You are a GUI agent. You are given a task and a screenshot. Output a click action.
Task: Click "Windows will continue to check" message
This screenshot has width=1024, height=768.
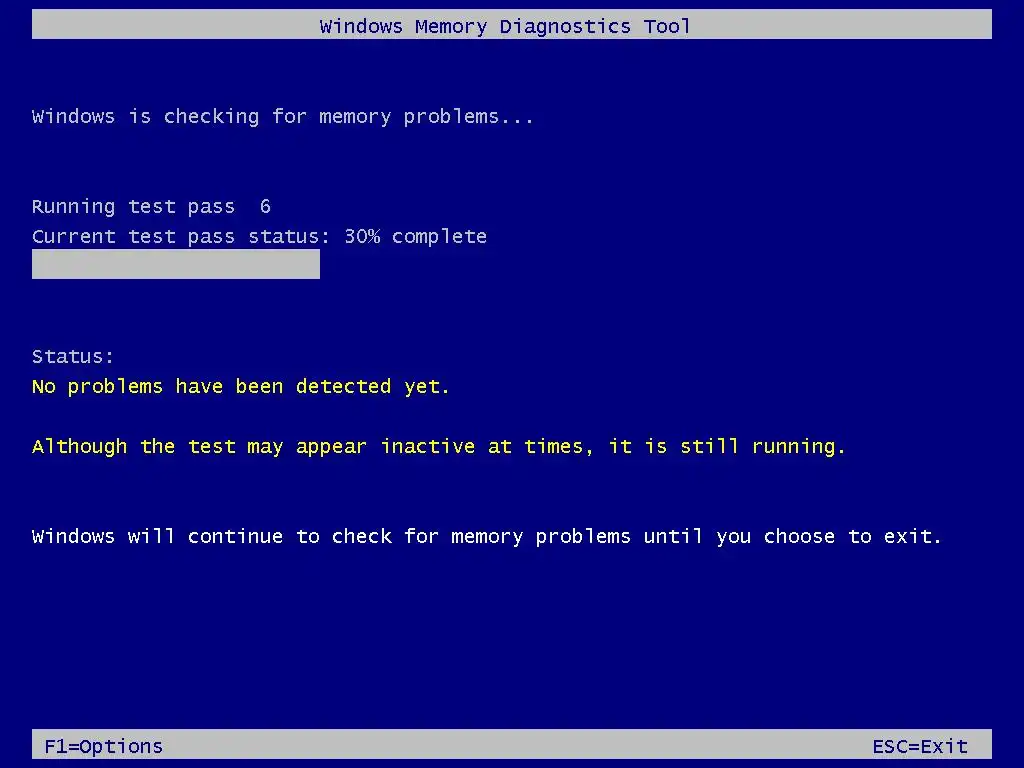(487, 537)
